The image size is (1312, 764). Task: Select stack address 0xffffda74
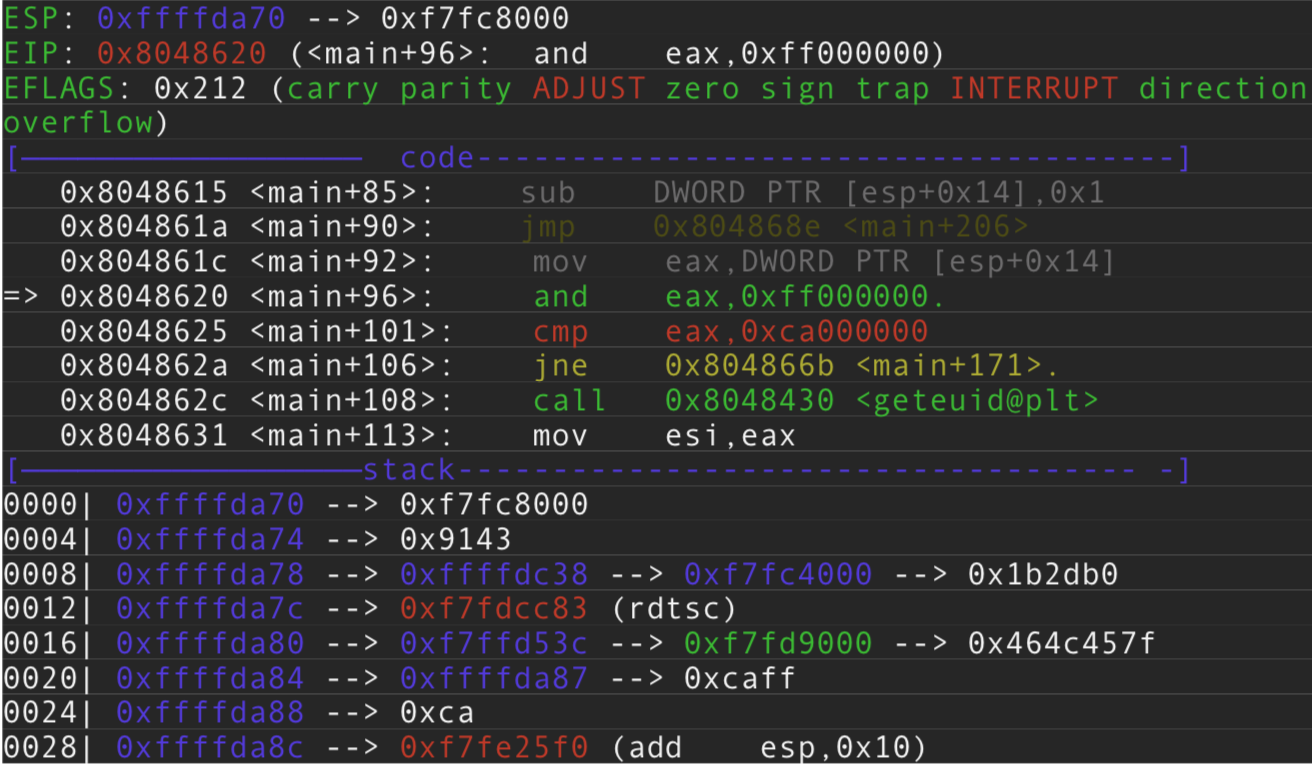(x=210, y=540)
